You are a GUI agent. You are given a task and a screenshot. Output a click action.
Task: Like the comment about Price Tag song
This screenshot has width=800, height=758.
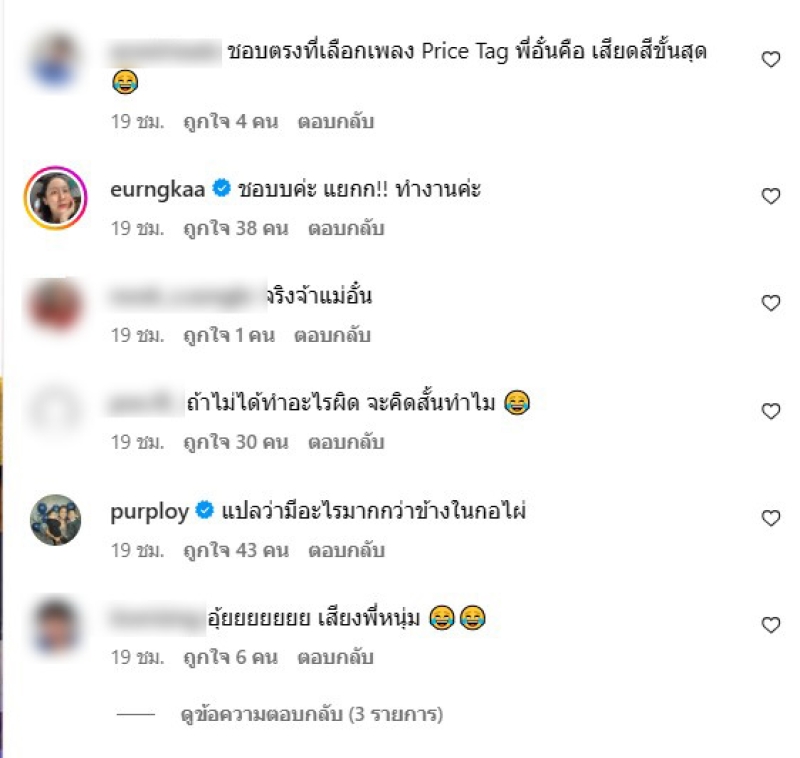(770, 59)
